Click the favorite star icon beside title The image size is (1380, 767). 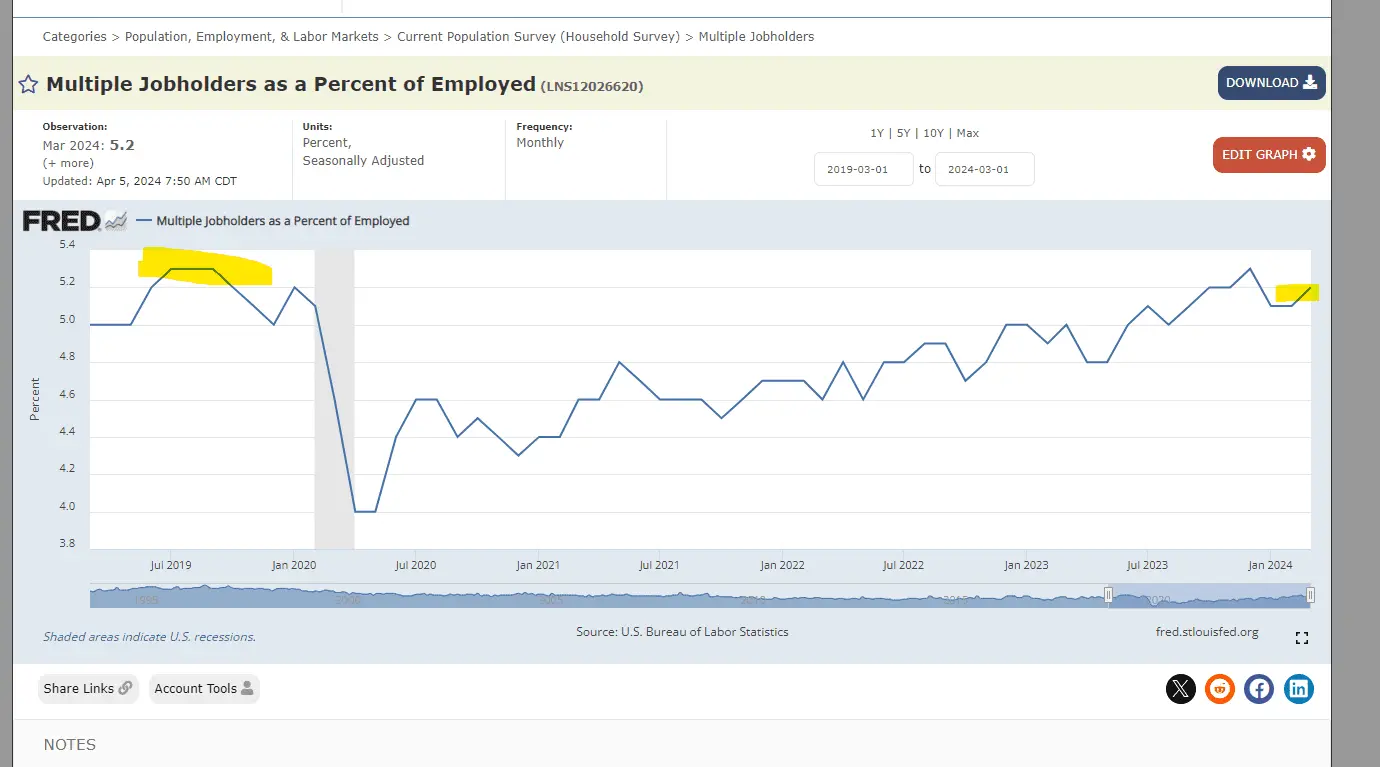28,84
